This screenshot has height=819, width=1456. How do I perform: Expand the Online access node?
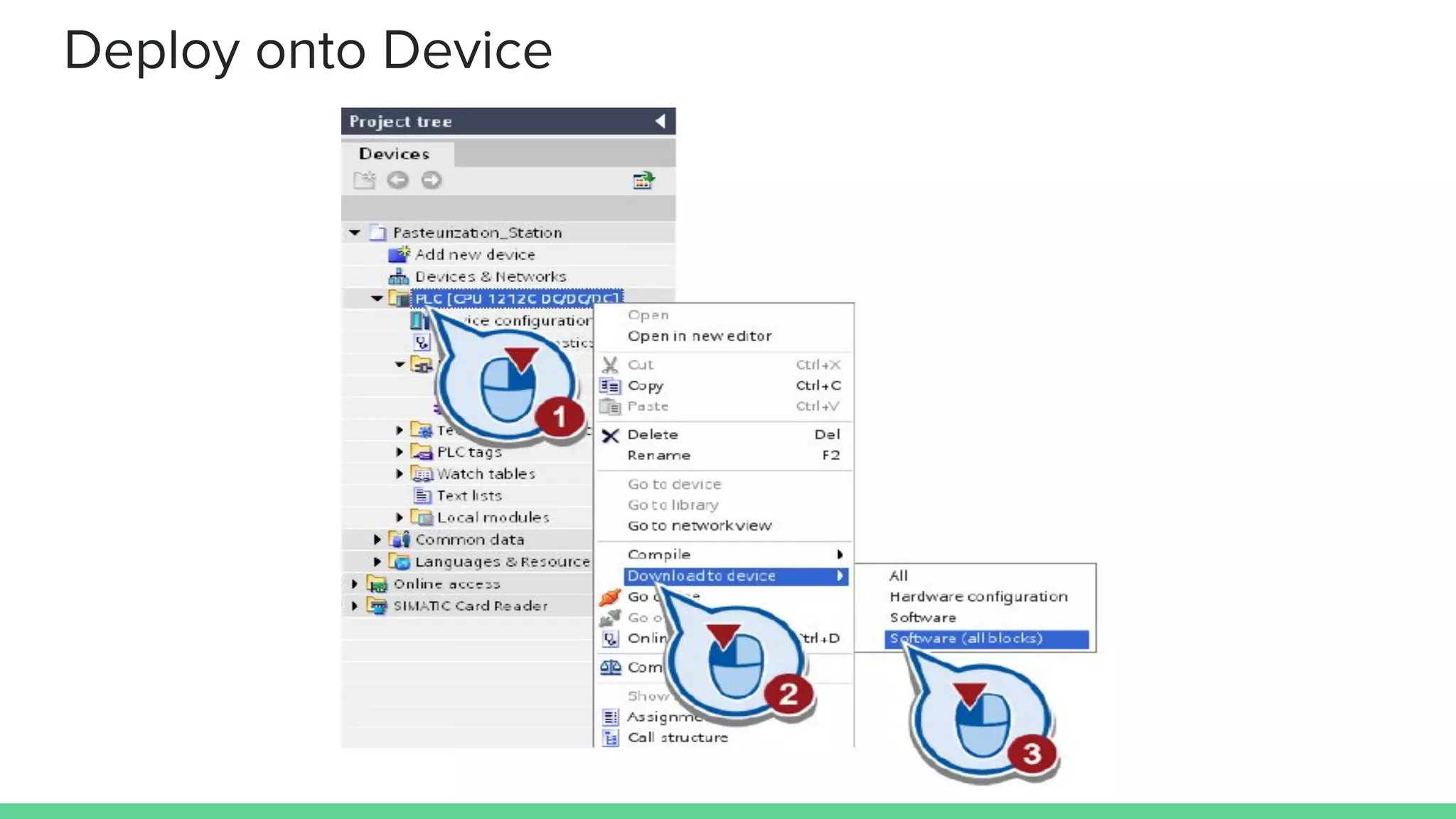coord(355,584)
